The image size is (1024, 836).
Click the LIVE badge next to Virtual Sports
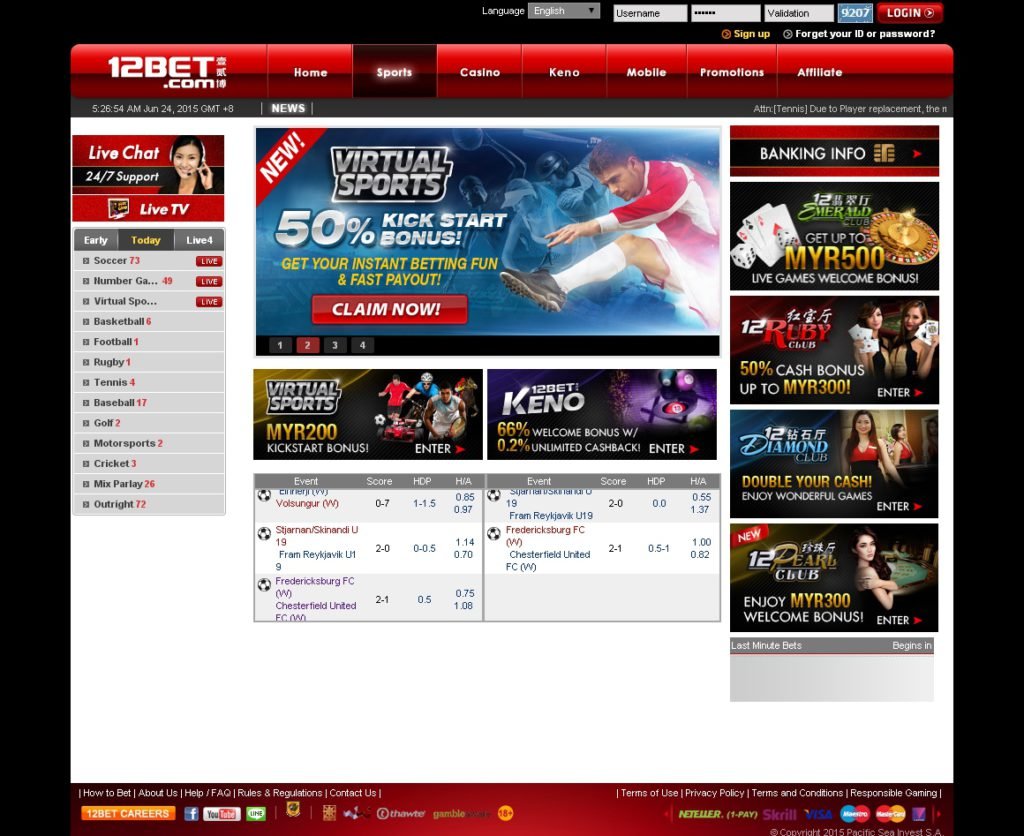click(209, 301)
